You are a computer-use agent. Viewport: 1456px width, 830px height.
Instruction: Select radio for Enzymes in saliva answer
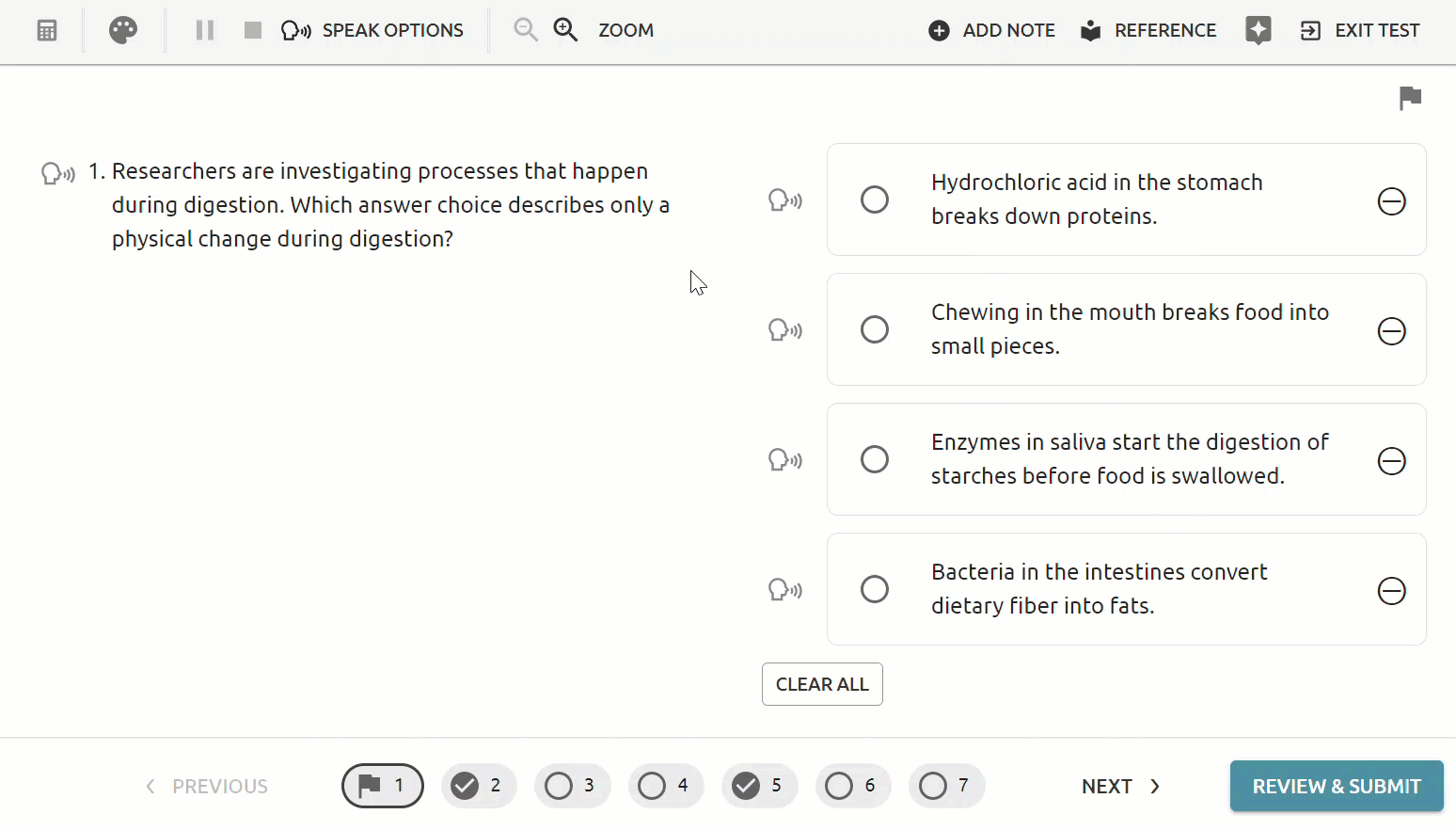(875, 459)
